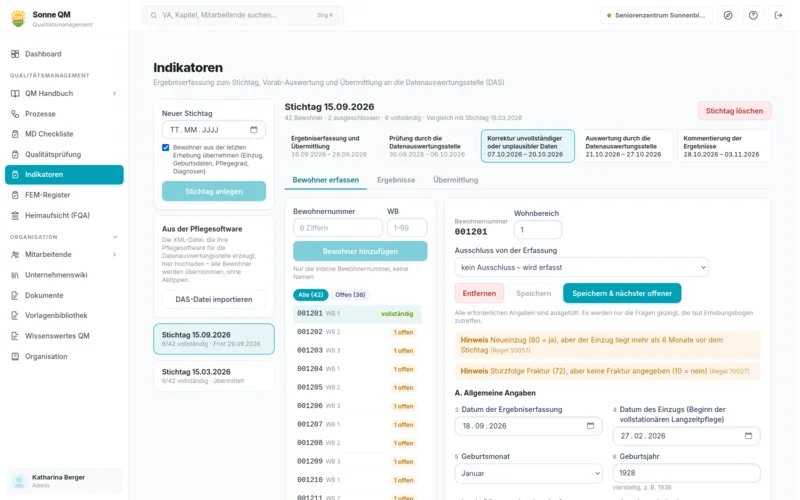Switch to the Ergebnisse tab
Viewport: 800px width, 500px height.
click(x=396, y=180)
